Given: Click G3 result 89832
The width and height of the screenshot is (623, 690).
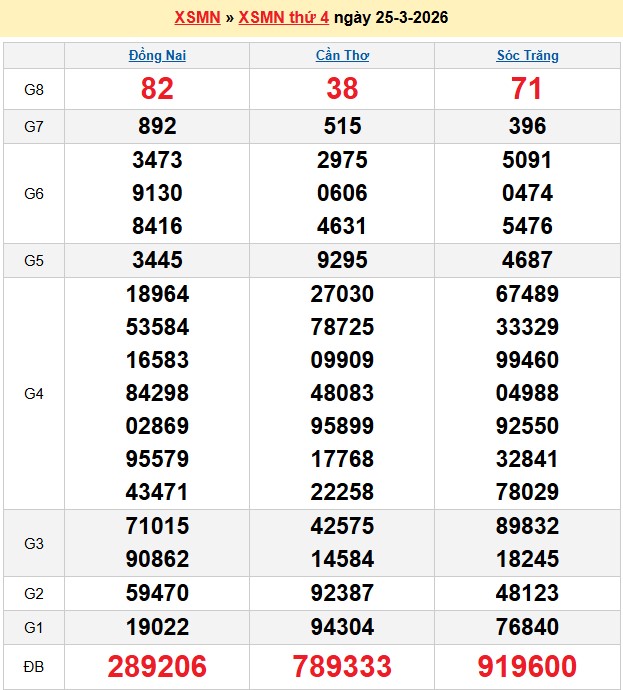Looking at the screenshot, I should [527, 526].
